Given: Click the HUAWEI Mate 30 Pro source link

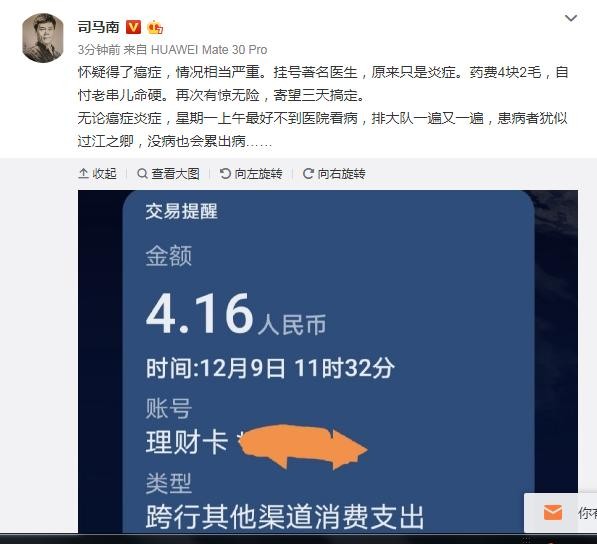Looking at the screenshot, I should point(209,49).
